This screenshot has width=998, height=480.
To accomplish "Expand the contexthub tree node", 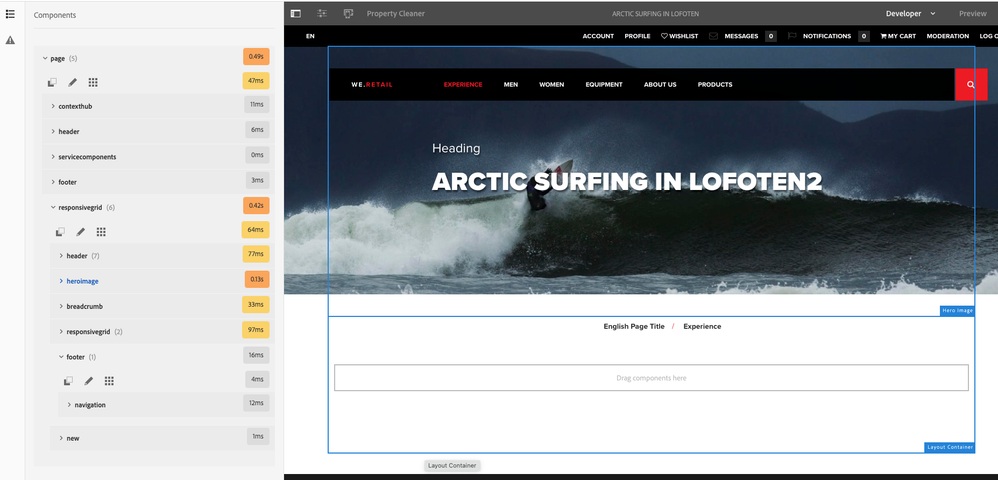I will pos(53,106).
